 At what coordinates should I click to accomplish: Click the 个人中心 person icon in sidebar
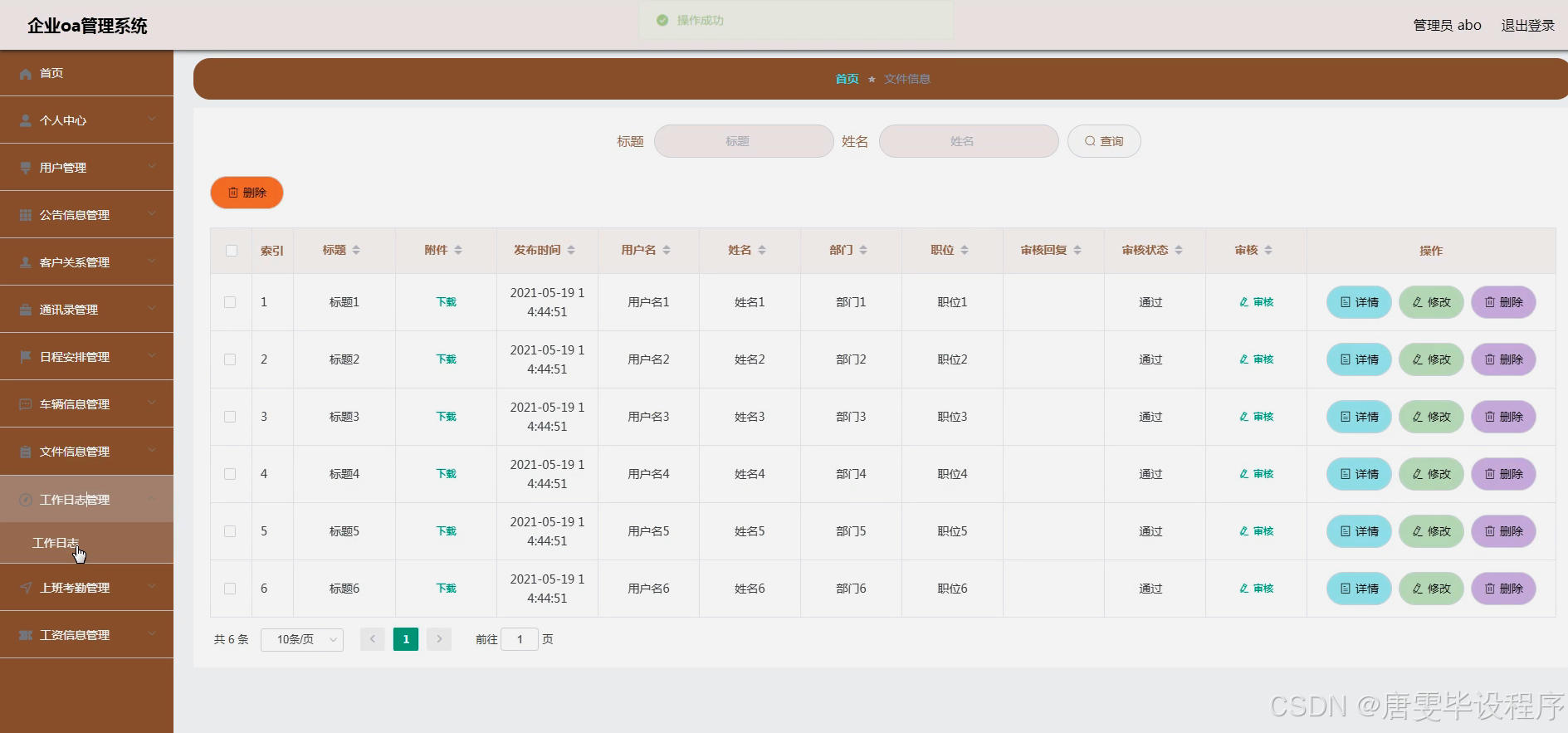[26, 120]
